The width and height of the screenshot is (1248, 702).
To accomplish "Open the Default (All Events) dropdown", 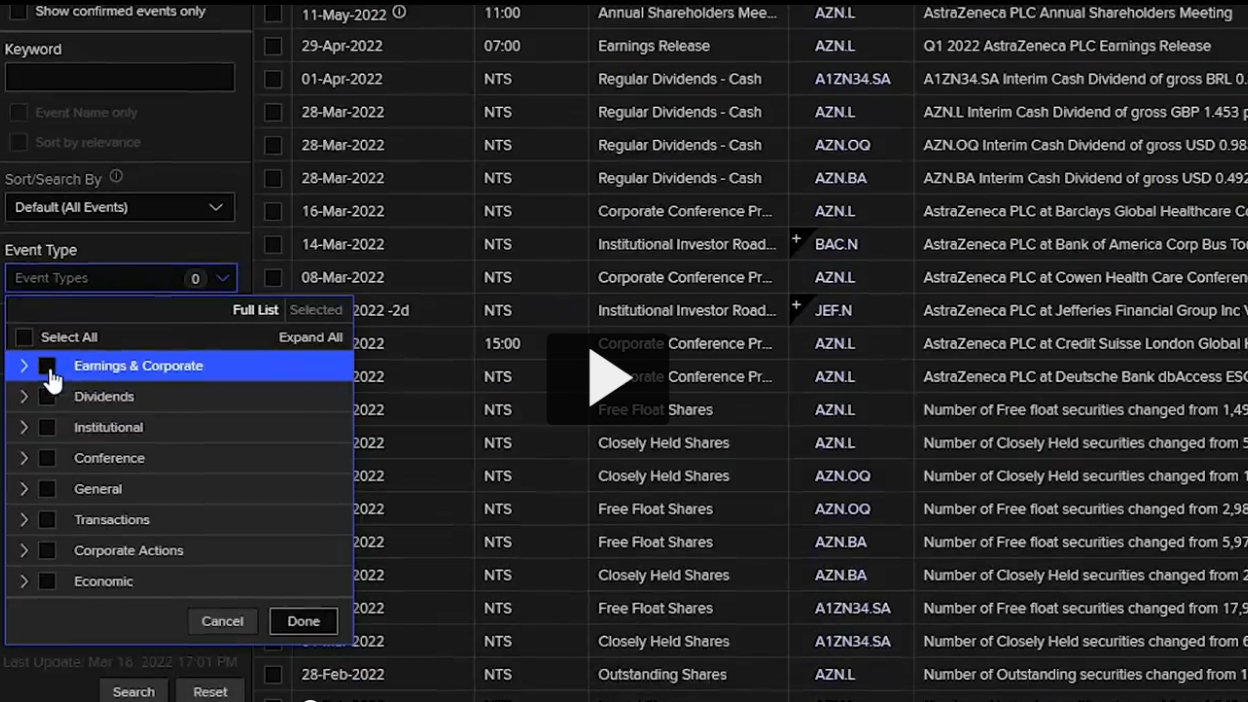I will tap(119, 207).
